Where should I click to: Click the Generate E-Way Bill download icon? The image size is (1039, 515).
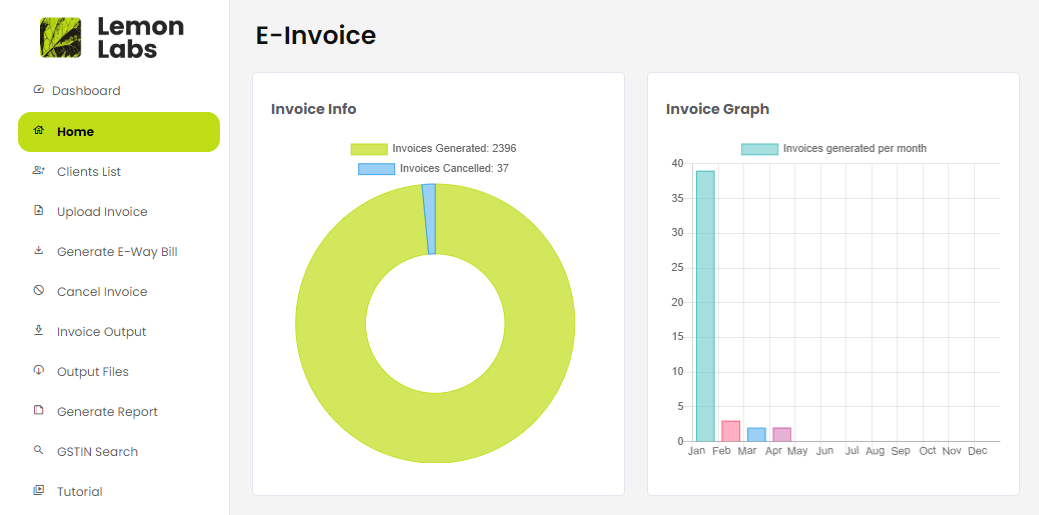39,251
